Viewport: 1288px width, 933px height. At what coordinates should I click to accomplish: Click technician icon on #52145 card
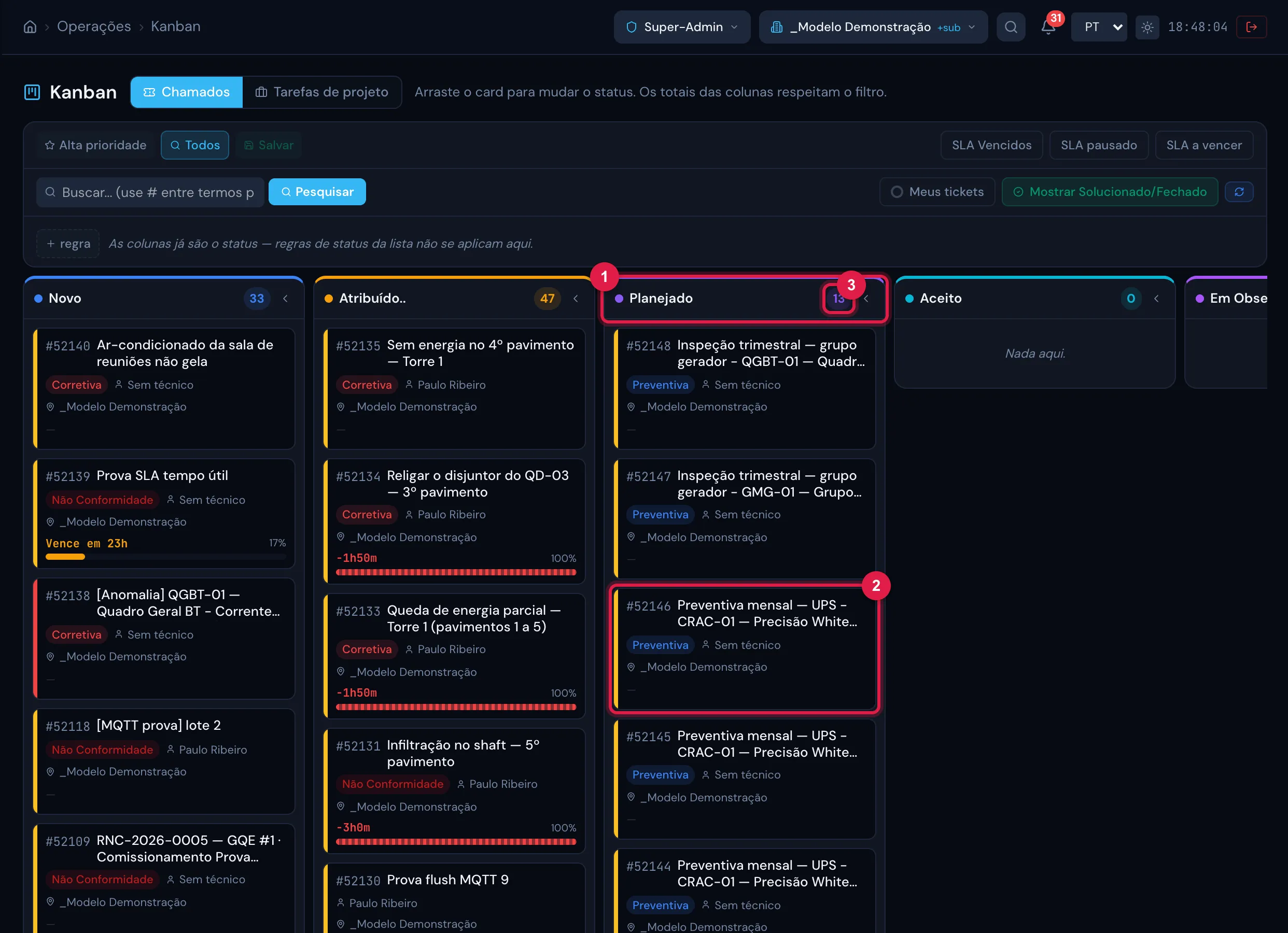705,774
